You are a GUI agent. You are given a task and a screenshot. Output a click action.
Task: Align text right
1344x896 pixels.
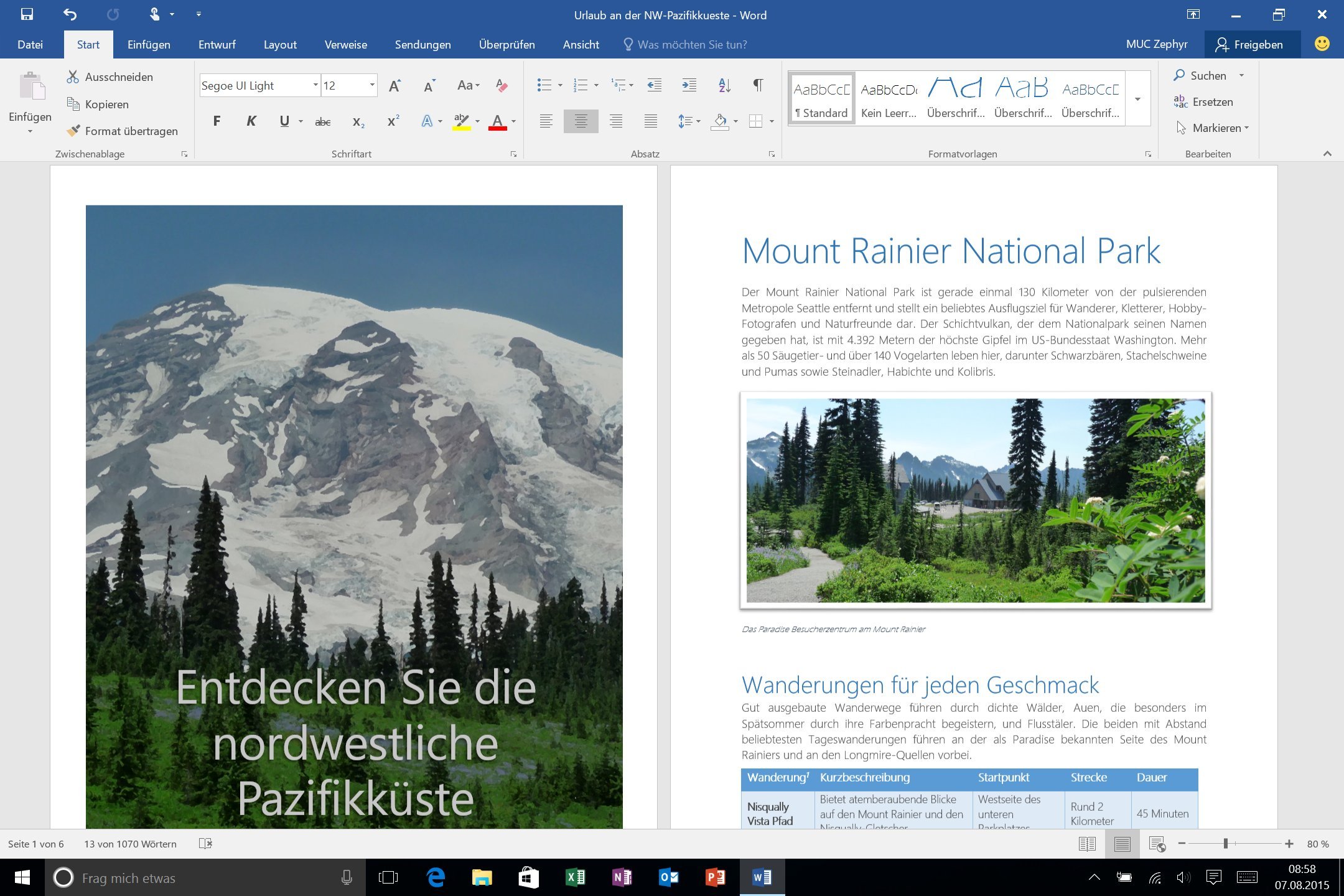(616, 121)
